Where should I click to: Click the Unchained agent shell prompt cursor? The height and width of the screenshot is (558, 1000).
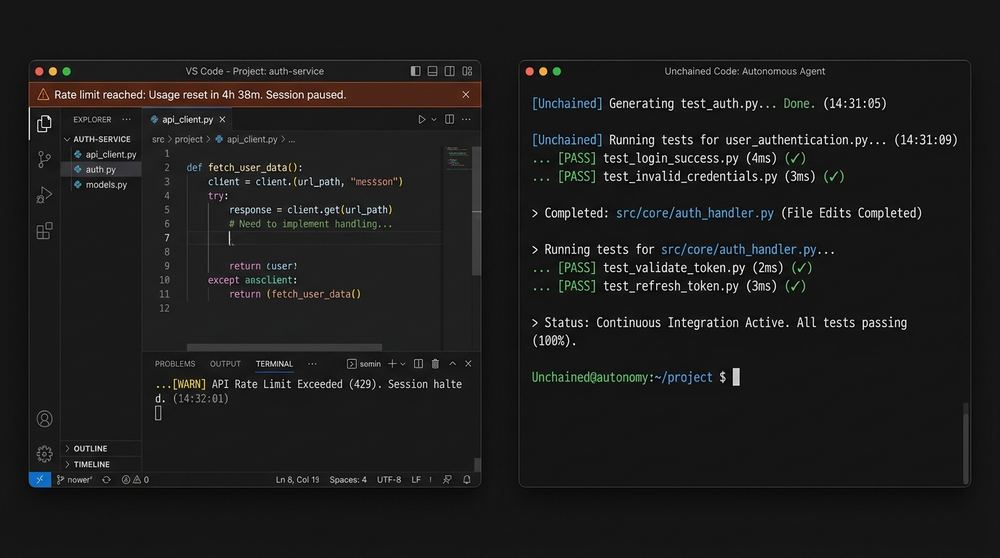(736, 377)
